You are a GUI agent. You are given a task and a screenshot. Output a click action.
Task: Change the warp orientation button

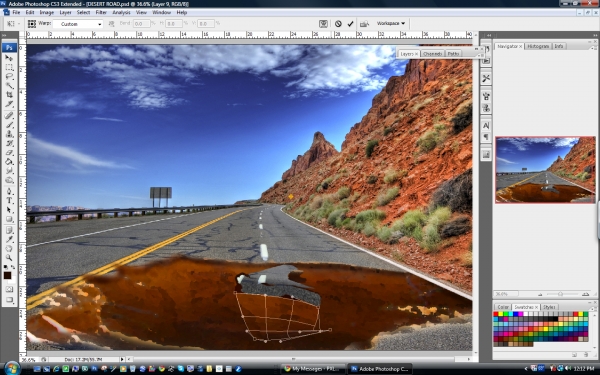point(111,24)
